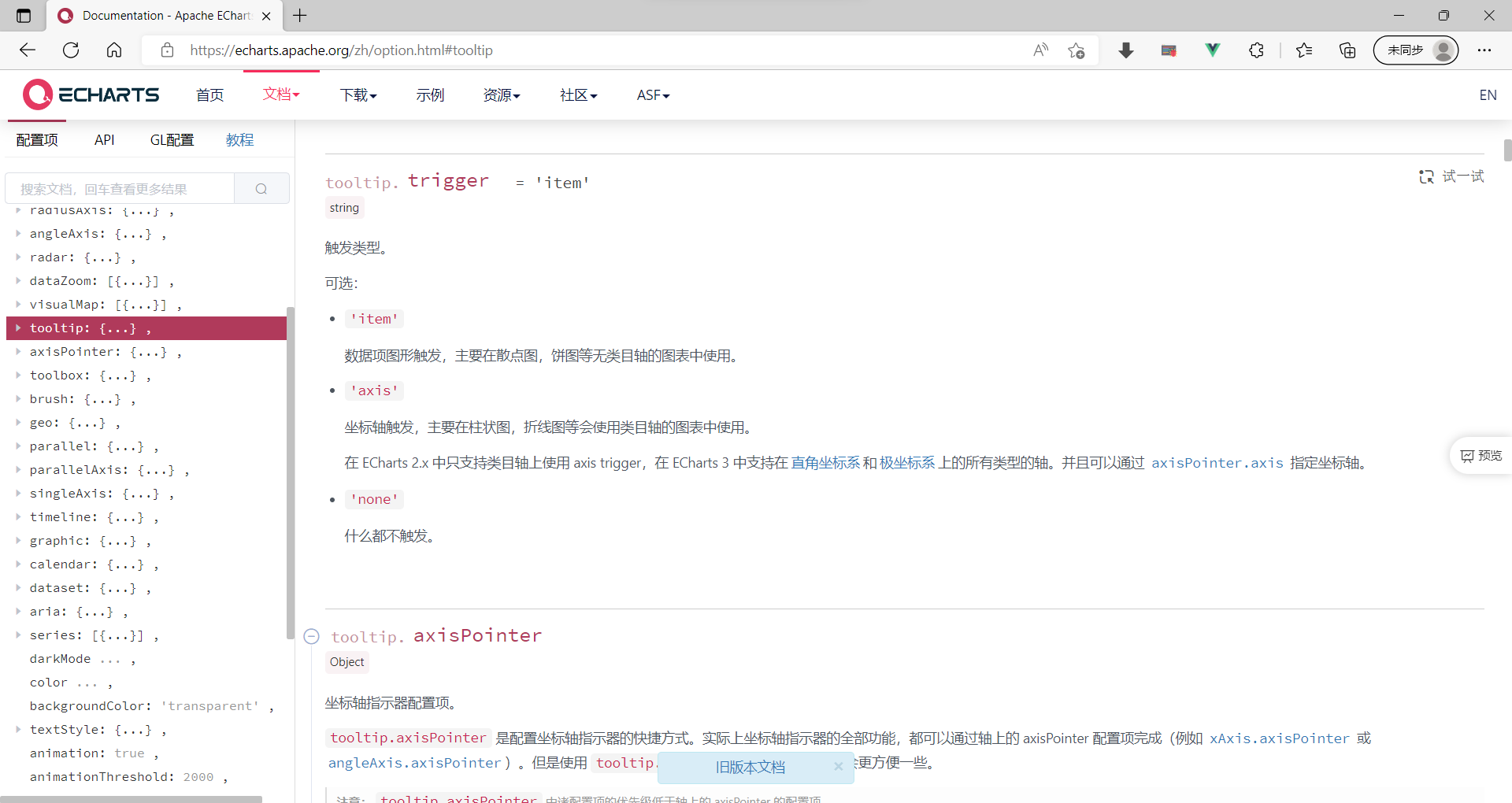The width and height of the screenshot is (1512, 803).
Task: Switch language to EN
Action: [1488, 95]
